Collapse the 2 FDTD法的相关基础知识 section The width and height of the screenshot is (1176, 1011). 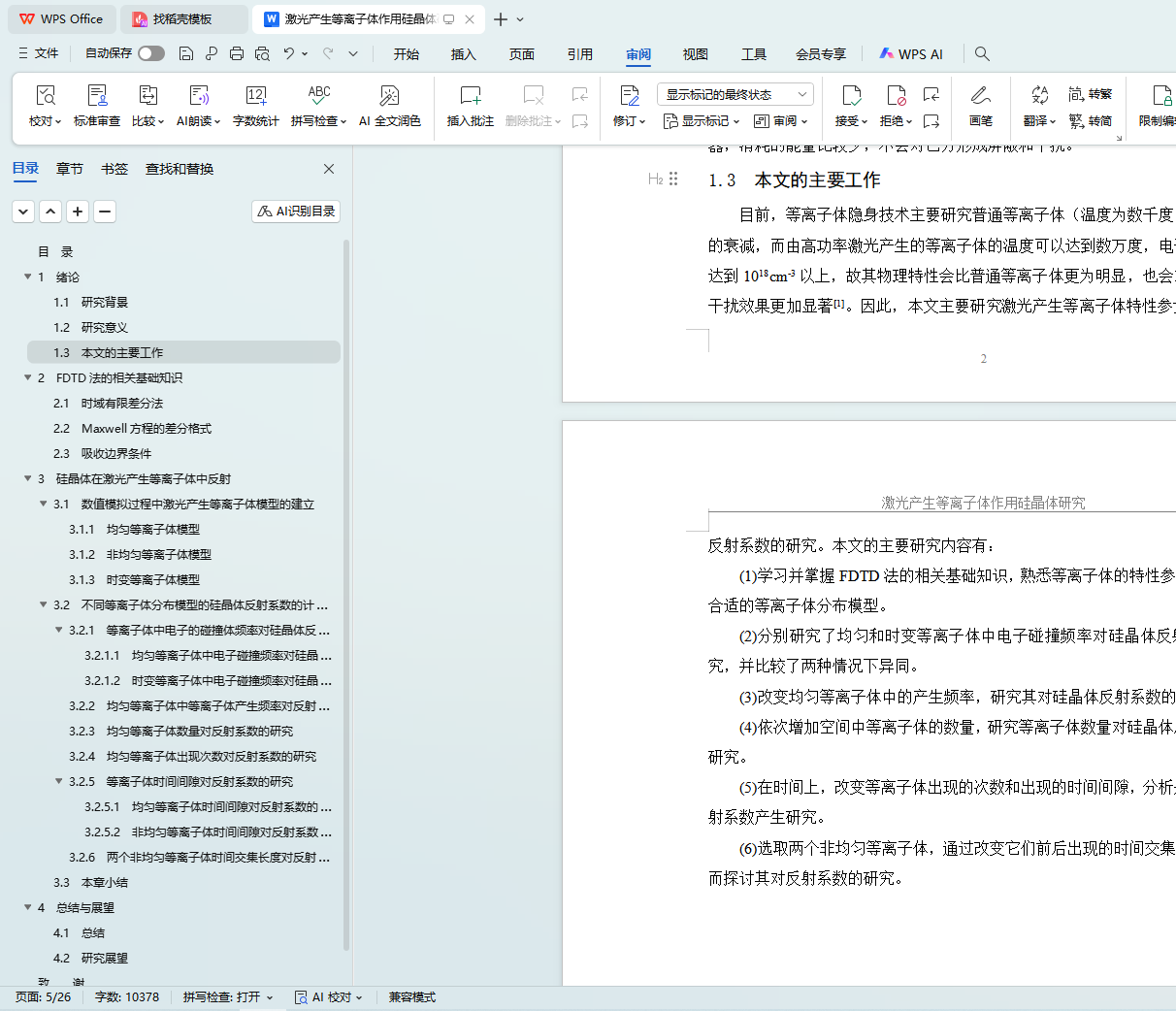click(x=28, y=377)
